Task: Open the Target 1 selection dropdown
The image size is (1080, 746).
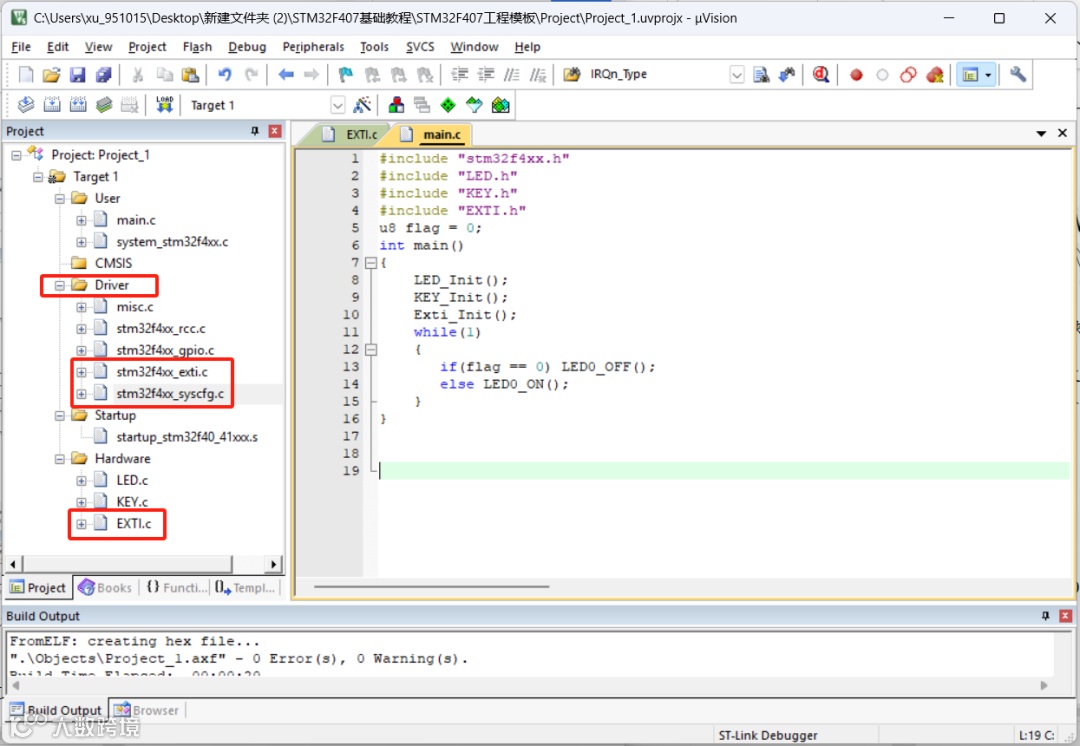Action: 338,105
